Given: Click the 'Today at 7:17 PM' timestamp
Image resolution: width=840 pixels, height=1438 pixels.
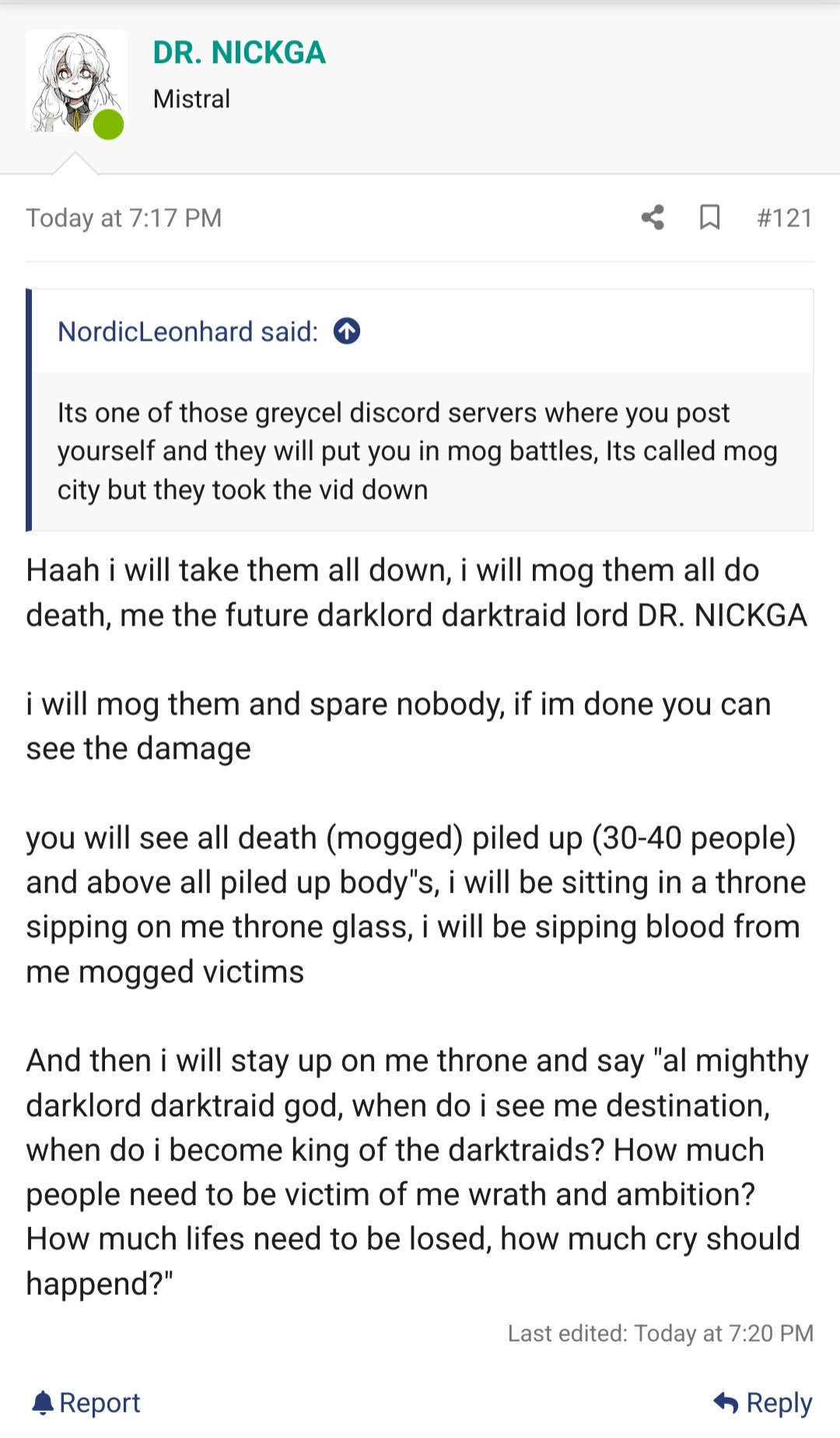Looking at the screenshot, I should [124, 218].
